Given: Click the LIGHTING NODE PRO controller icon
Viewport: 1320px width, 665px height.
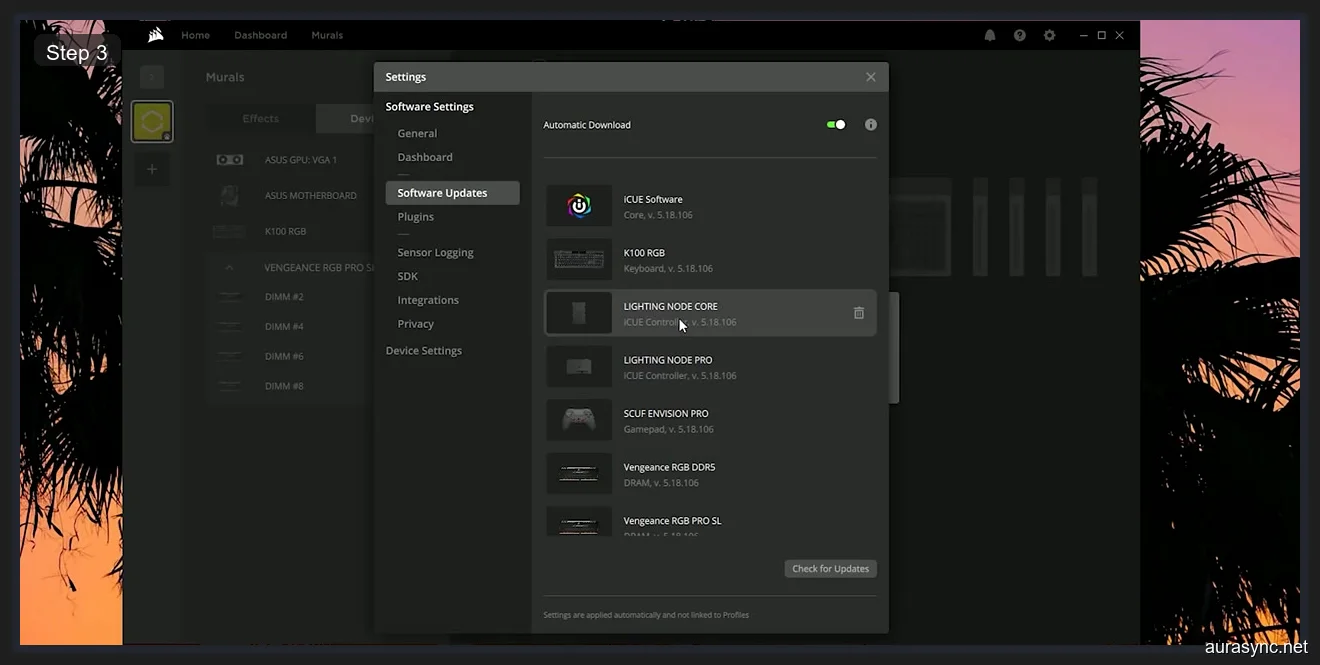Looking at the screenshot, I should click(579, 366).
